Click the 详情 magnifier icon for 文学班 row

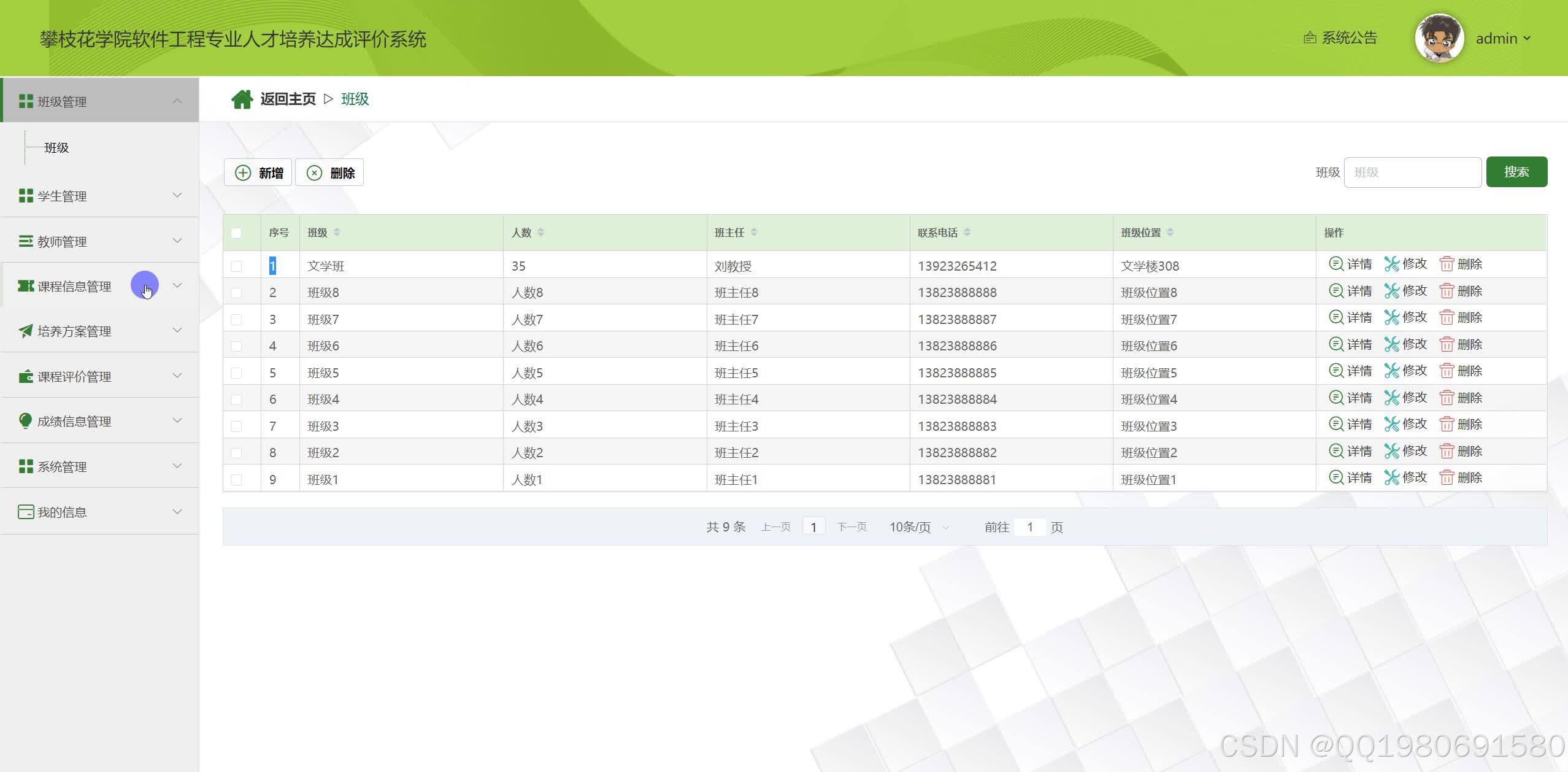(x=1335, y=264)
